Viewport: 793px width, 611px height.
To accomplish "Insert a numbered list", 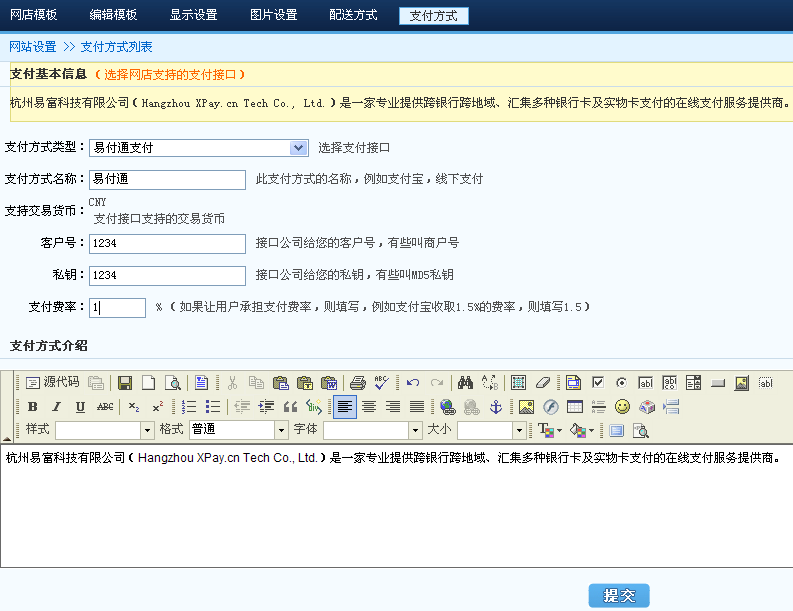I will 189,407.
